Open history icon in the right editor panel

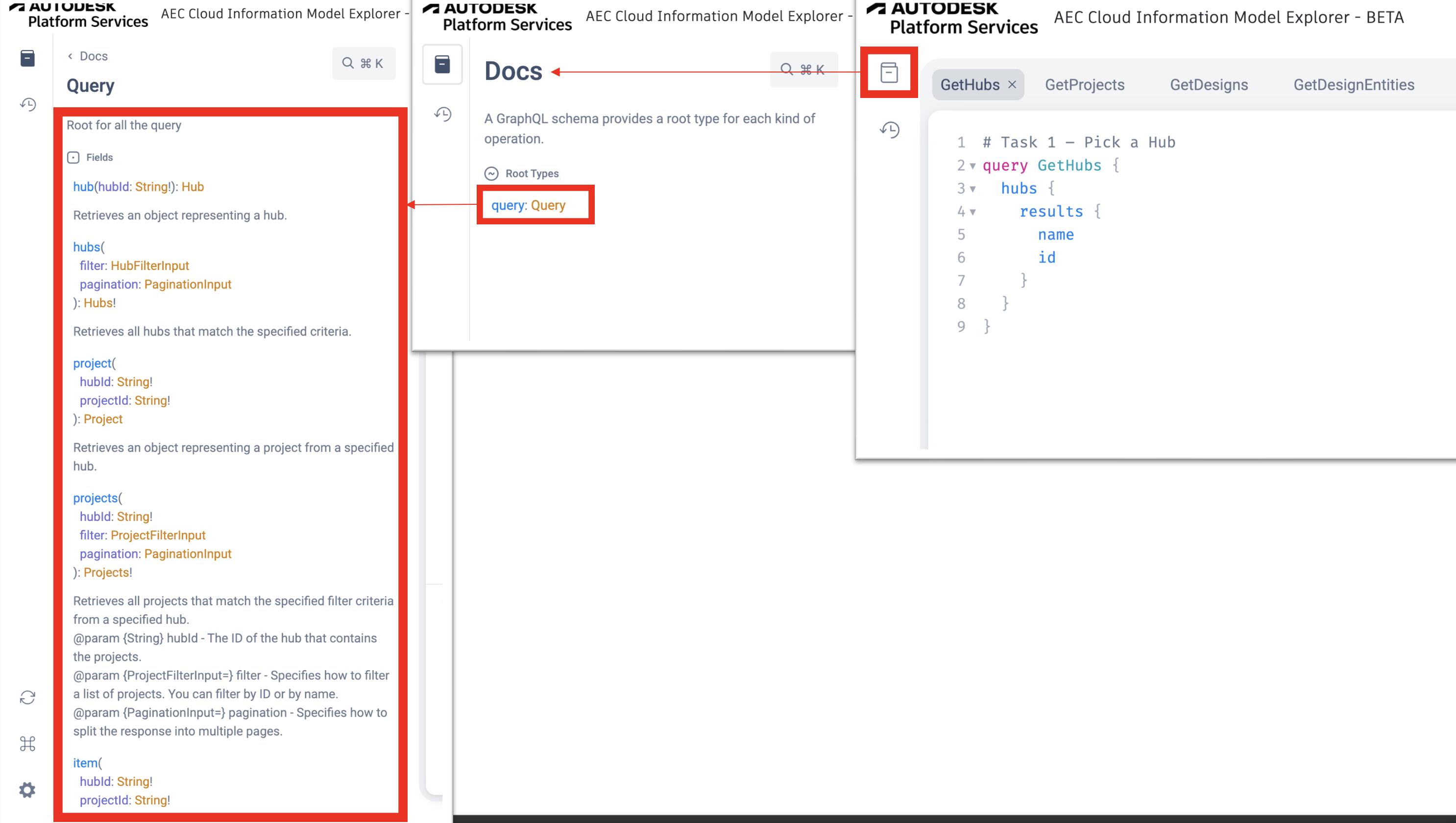(889, 129)
